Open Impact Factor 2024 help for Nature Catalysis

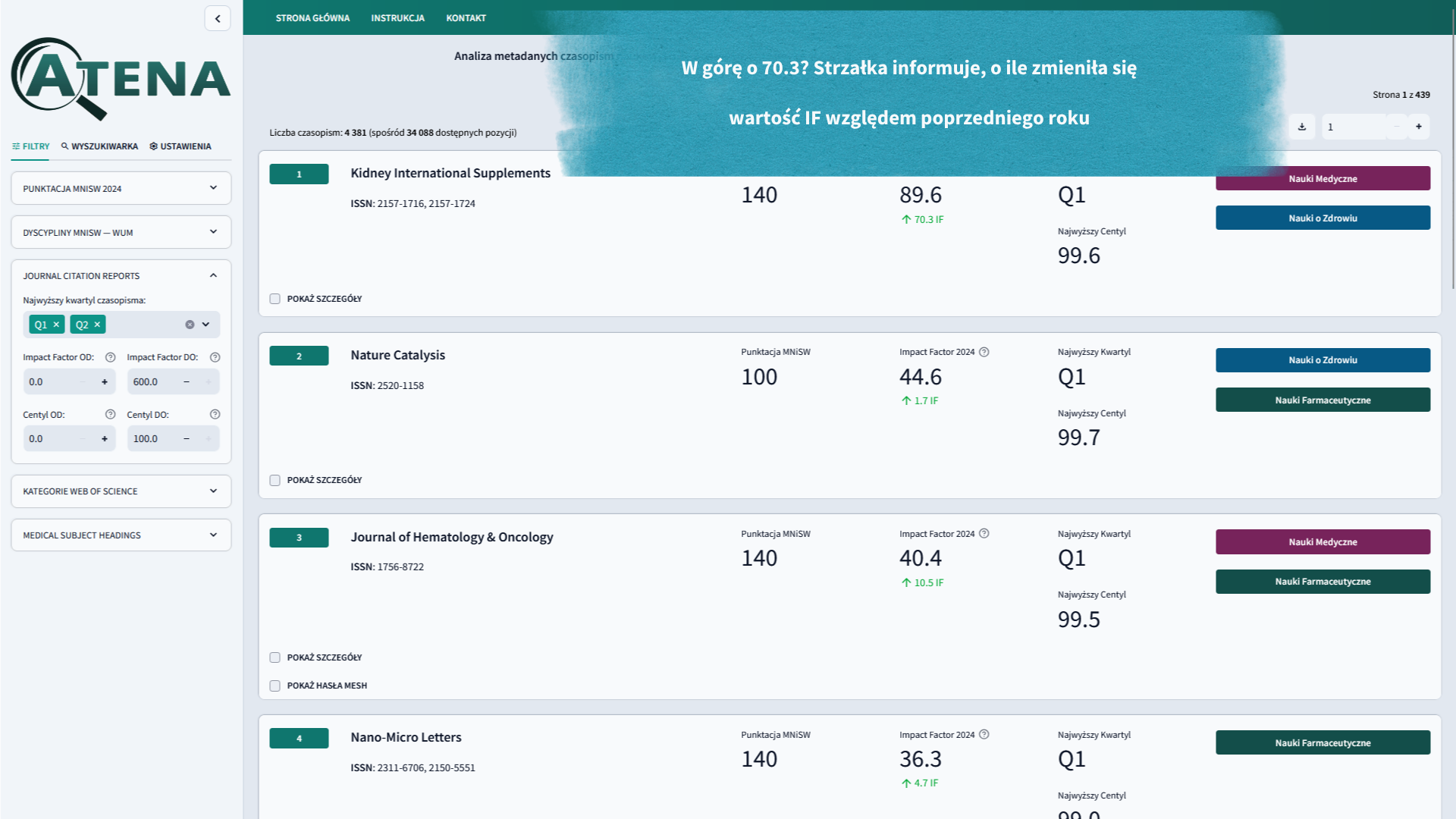tap(984, 352)
